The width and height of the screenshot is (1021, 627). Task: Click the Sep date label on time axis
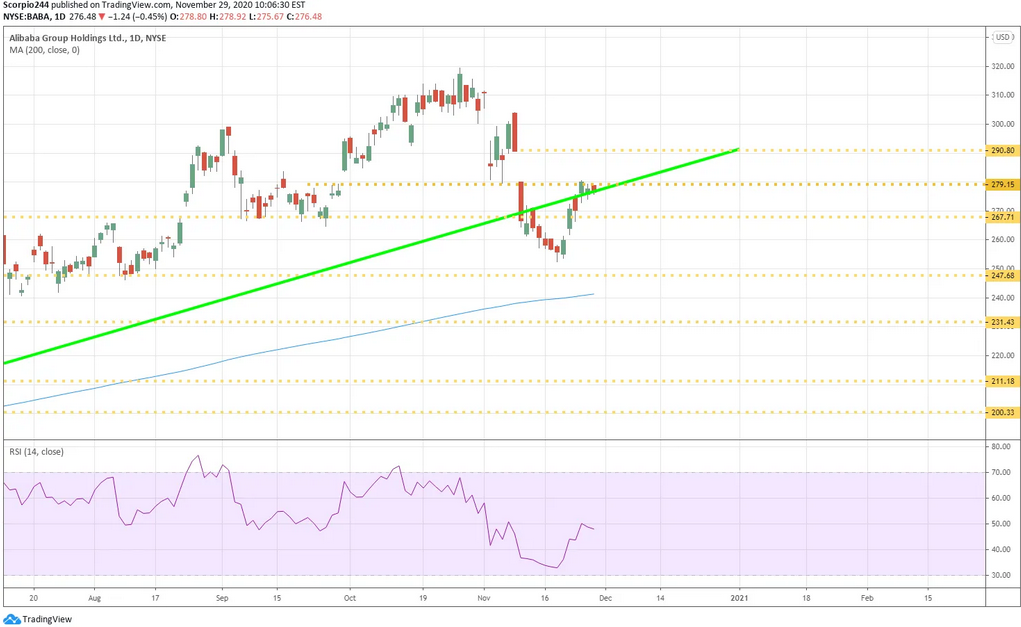(x=222, y=598)
